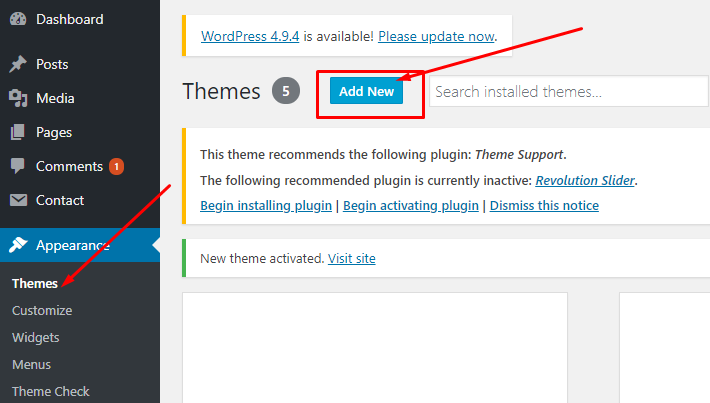Click the Posts pushpin icon
The image size is (710, 403).
[x=18, y=64]
